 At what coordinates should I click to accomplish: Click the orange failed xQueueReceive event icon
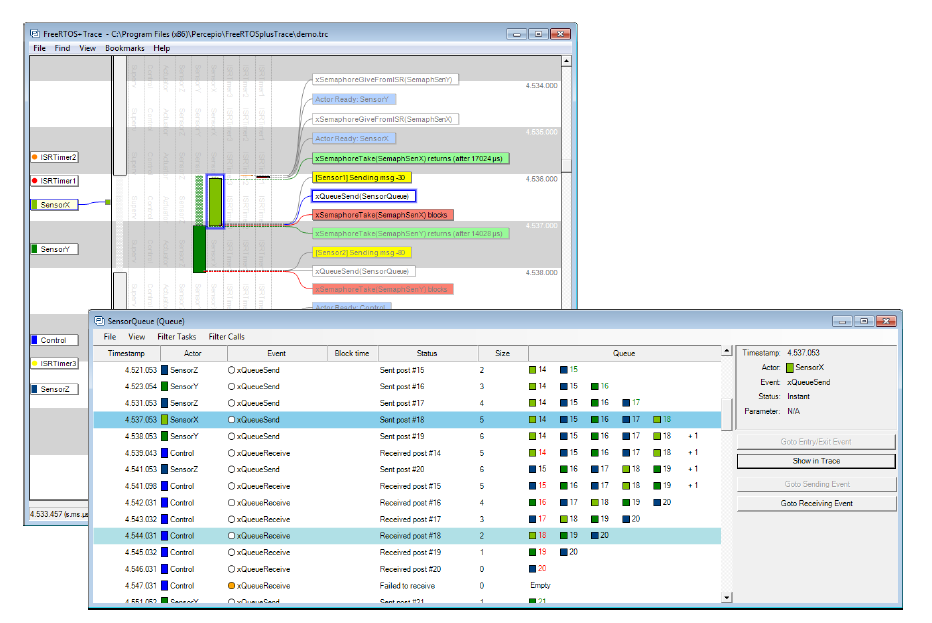coord(231,586)
